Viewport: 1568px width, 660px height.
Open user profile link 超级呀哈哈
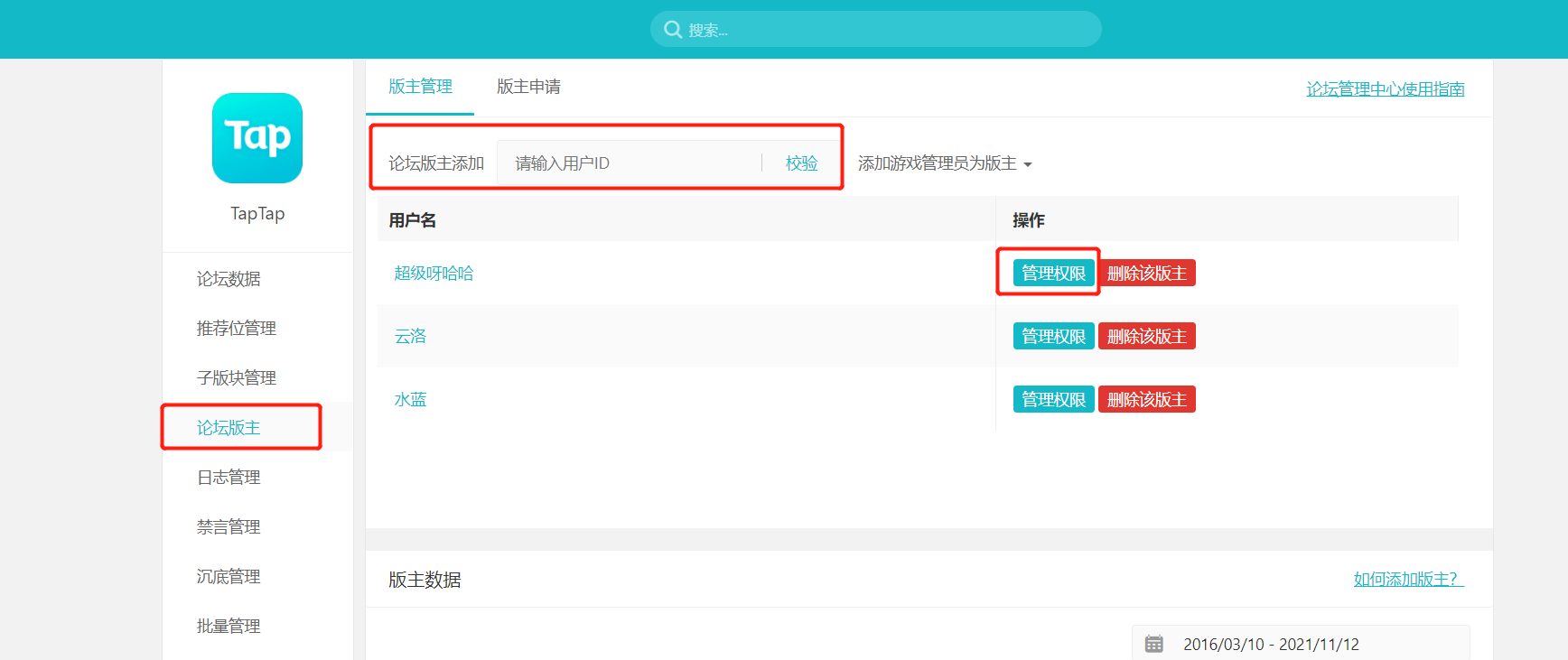coord(434,274)
